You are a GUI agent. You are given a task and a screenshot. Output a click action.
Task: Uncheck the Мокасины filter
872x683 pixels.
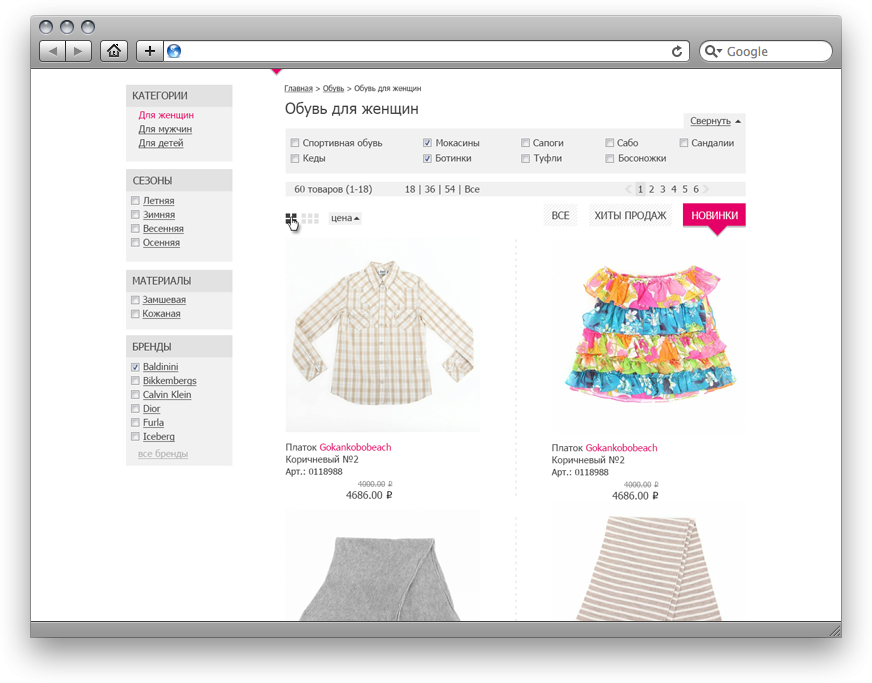[x=427, y=143]
